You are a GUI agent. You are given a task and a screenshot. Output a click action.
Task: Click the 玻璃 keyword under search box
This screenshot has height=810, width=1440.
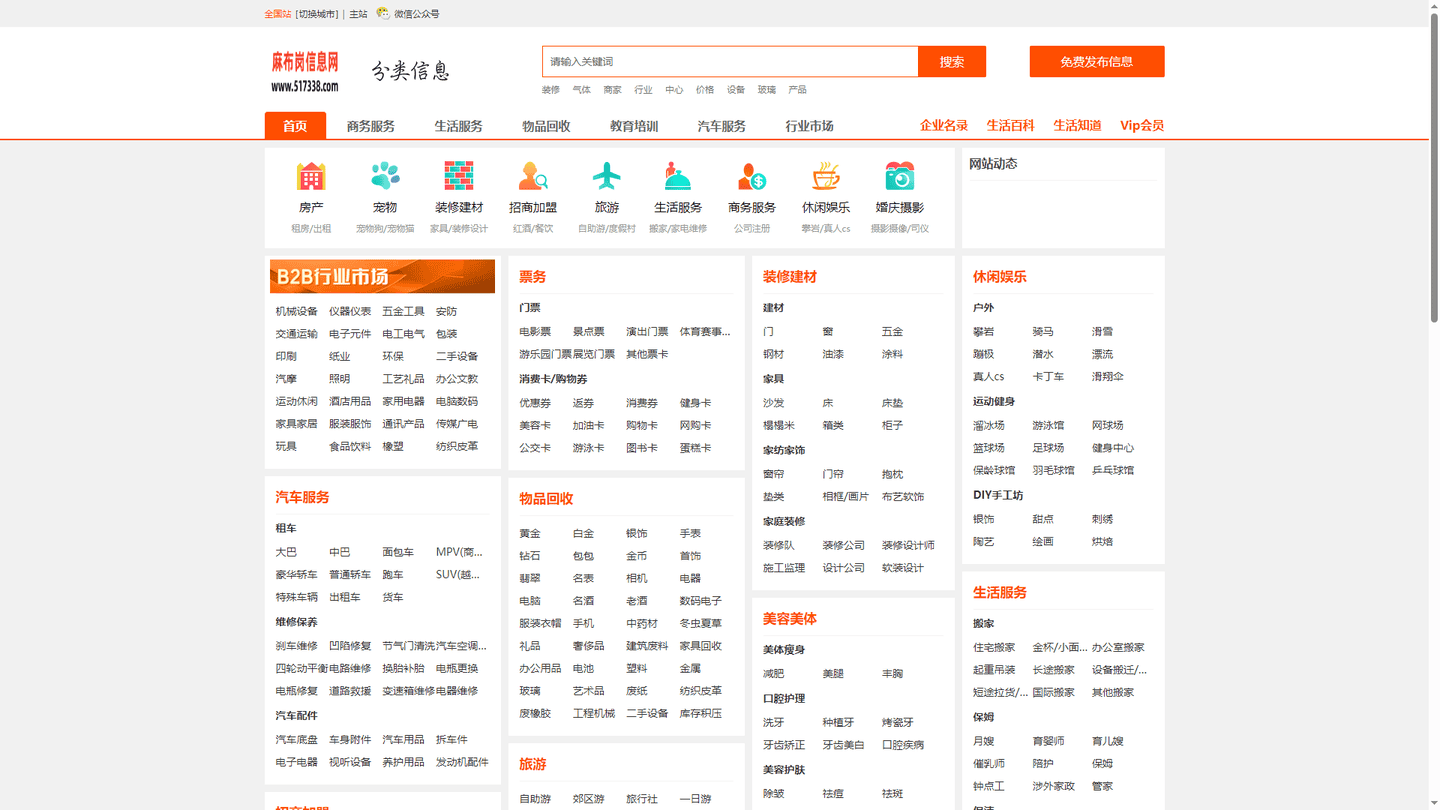(x=766, y=90)
